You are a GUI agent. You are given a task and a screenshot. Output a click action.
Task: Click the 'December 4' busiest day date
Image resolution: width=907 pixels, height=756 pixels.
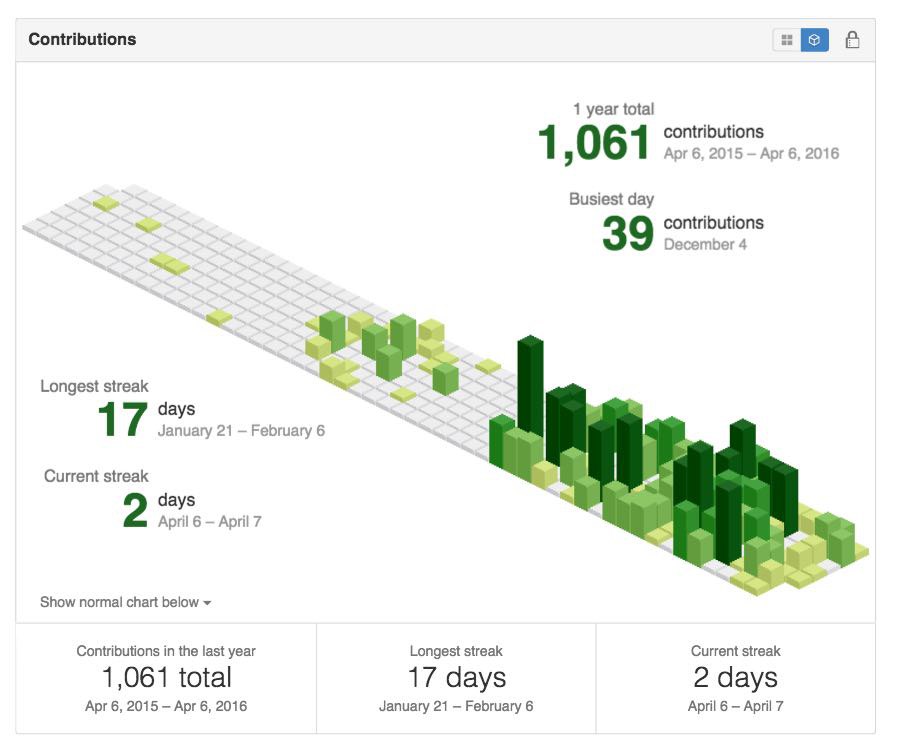(x=705, y=245)
